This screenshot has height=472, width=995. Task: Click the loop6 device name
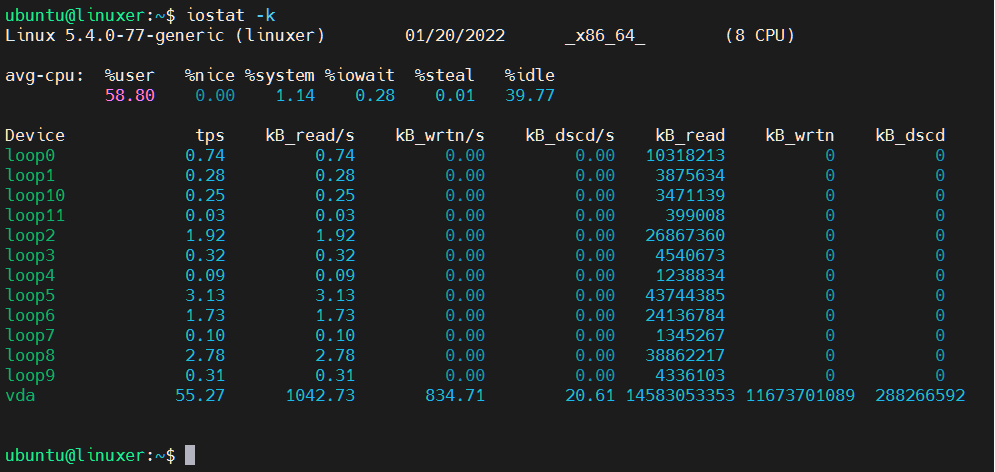[x=30, y=315]
